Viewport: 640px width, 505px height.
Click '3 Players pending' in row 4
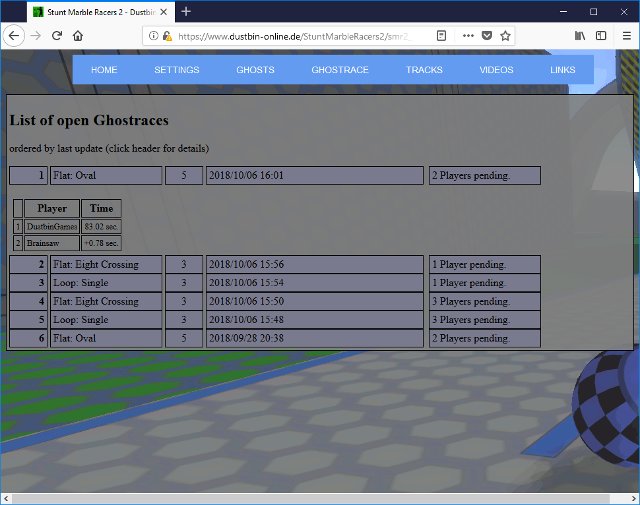tap(485, 301)
